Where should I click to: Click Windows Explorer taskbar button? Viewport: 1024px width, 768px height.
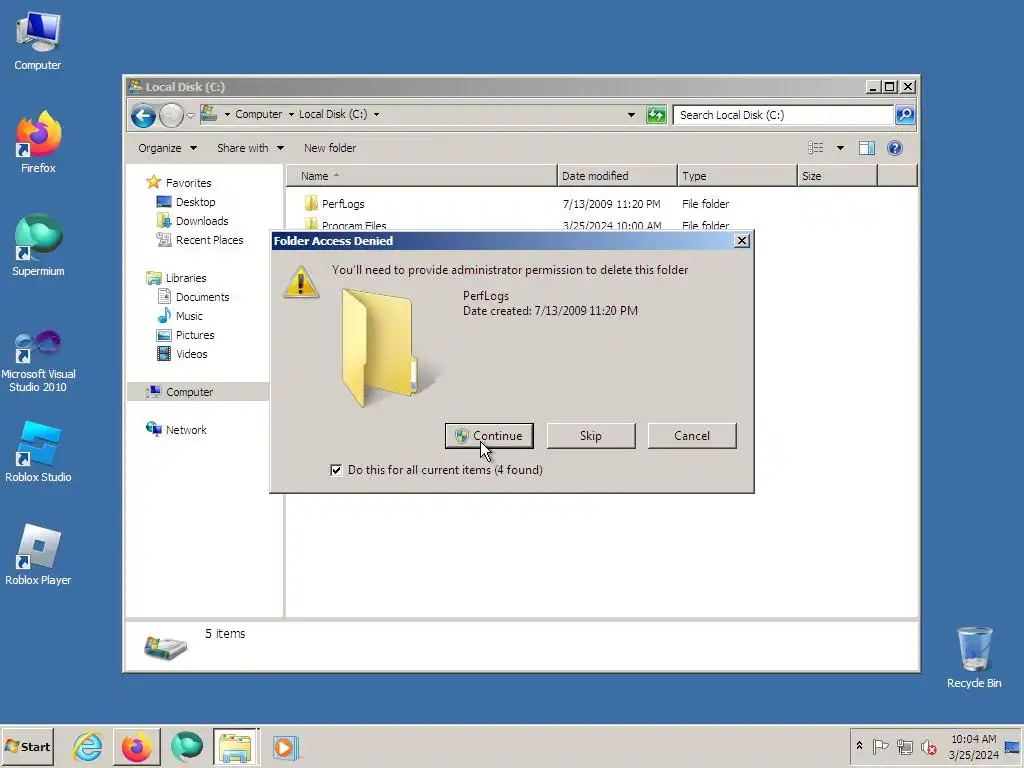click(x=236, y=747)
